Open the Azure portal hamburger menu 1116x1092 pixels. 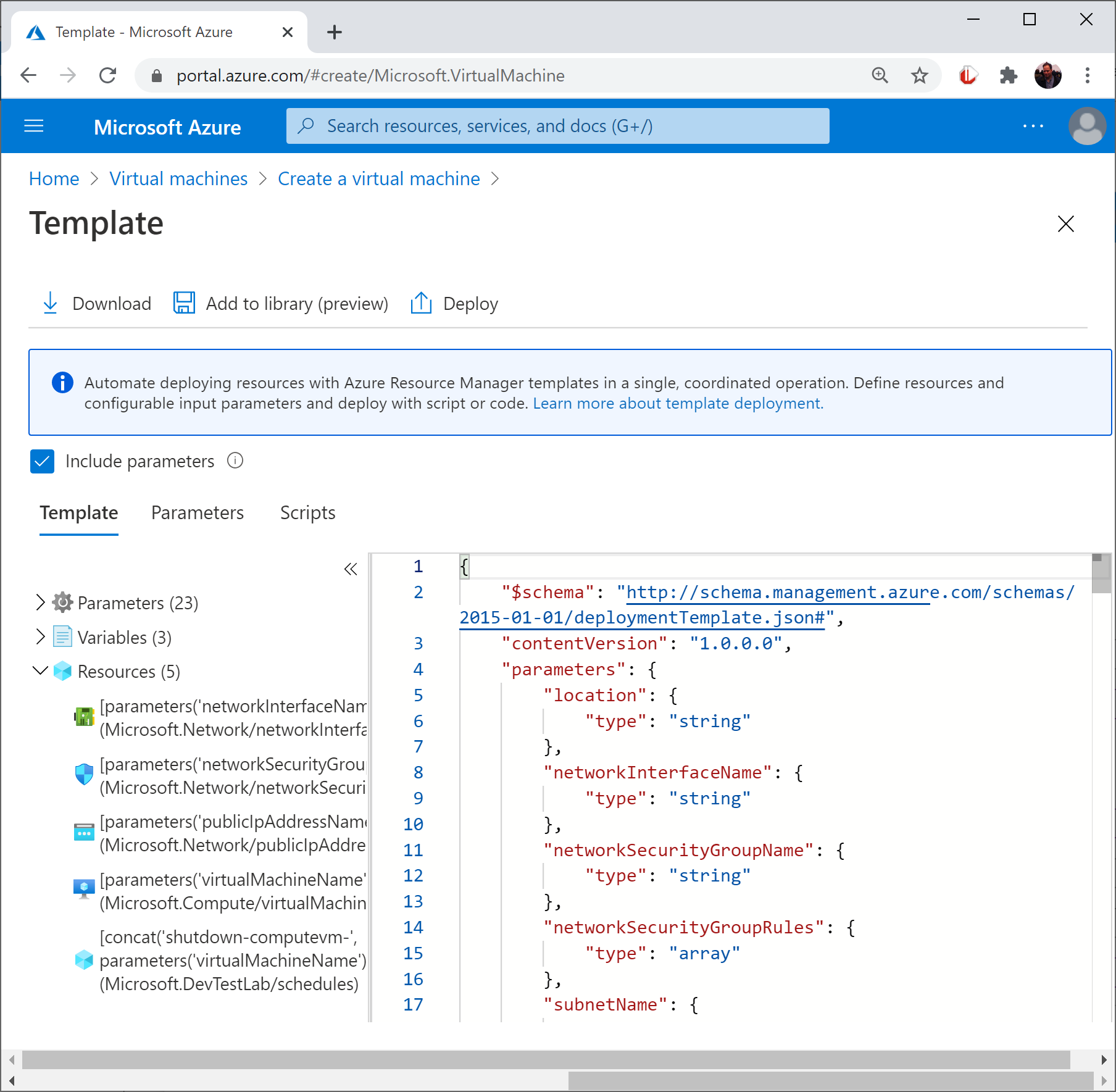click(x=34, y=126)
